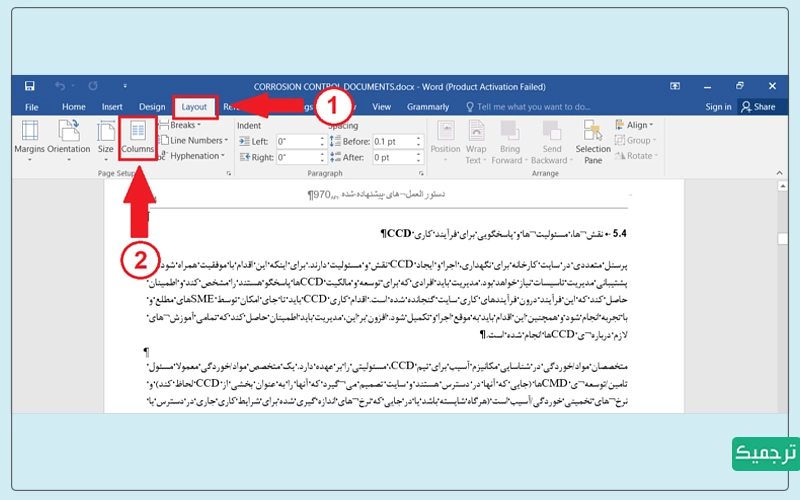800x500 pixels.
Task: Click the Send Backward button
Action: click(x=551, y=142)
